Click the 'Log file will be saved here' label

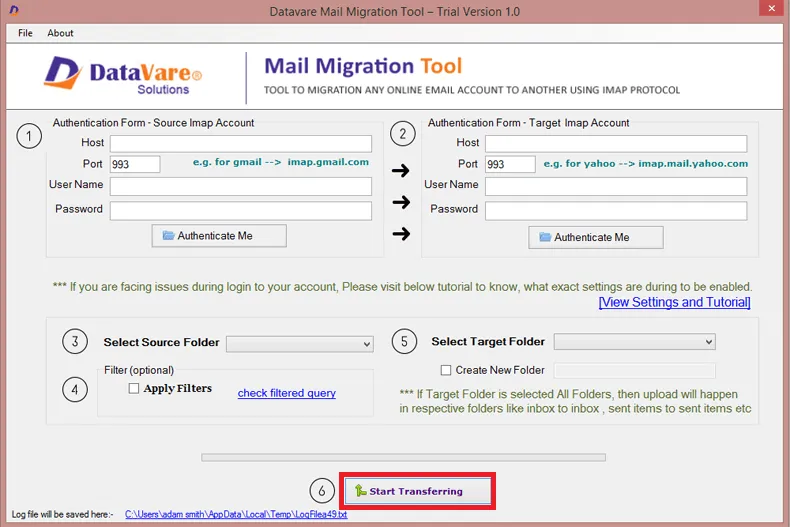(x=62, y=514)
